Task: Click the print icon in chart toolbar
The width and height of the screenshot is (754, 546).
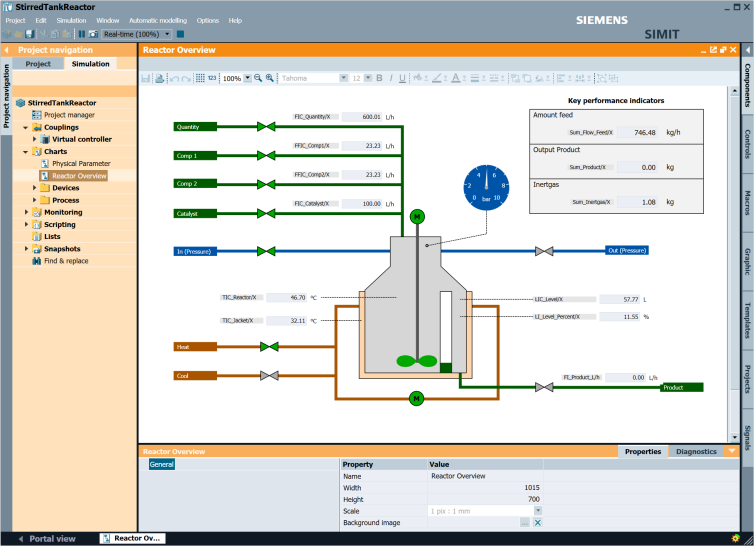Action: 160,78
